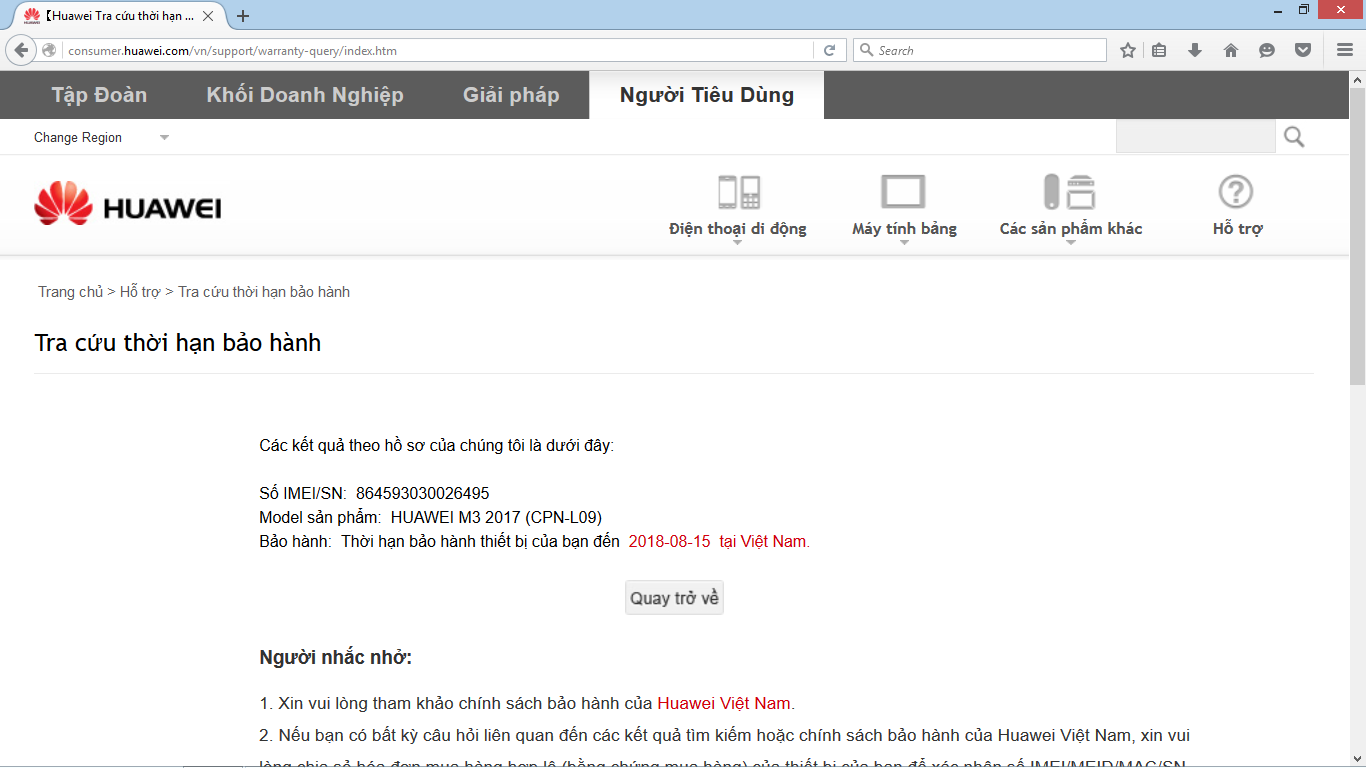Click the IMEI number 864593030026495
Image resolution: width=1366 pixels, height=768 pixels.
pyautogui.click(x=423, y=494)
